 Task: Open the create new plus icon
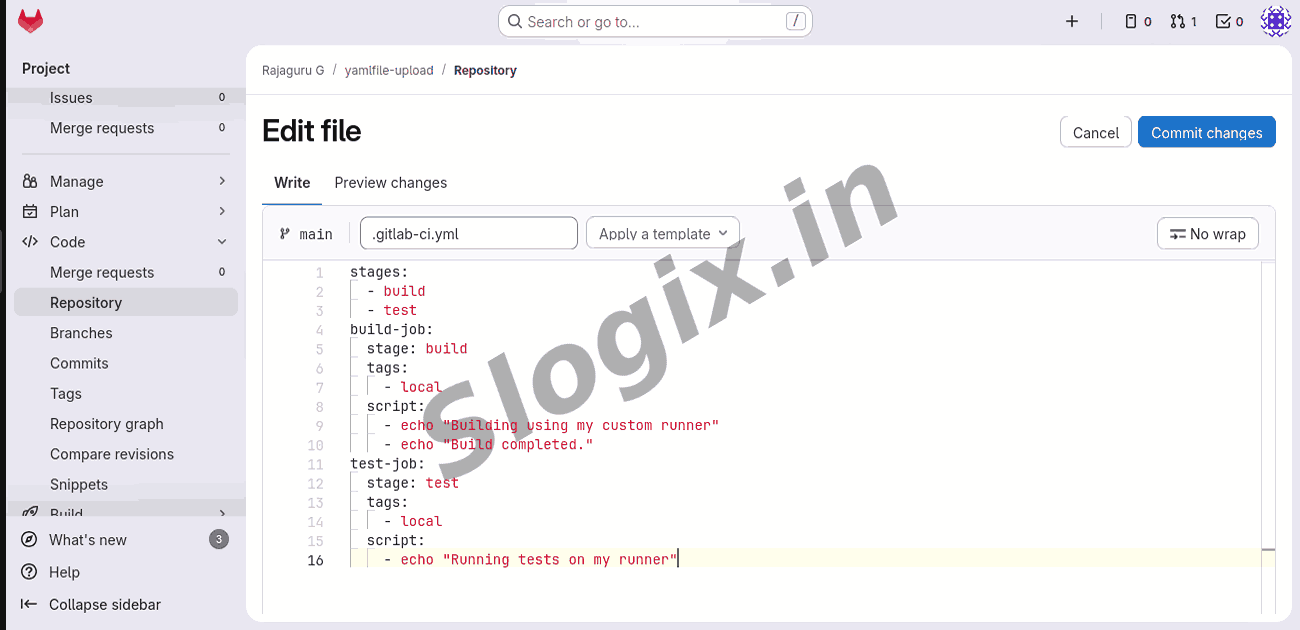[x=1072, y=21]
